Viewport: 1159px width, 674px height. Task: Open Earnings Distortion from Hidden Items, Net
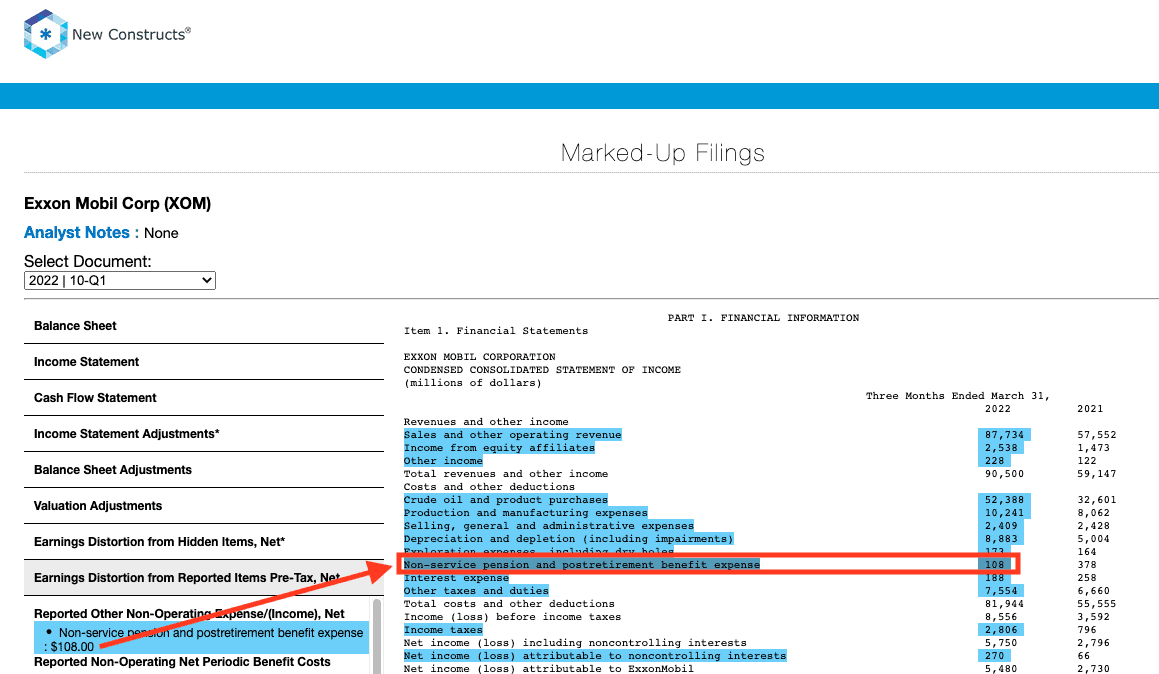(x=204, y=542)
